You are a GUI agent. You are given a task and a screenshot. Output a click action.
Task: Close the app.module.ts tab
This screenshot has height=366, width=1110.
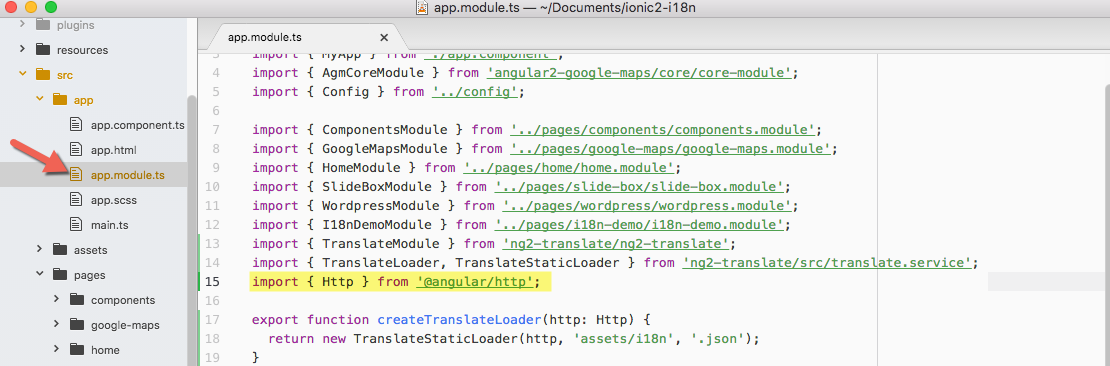384,38
